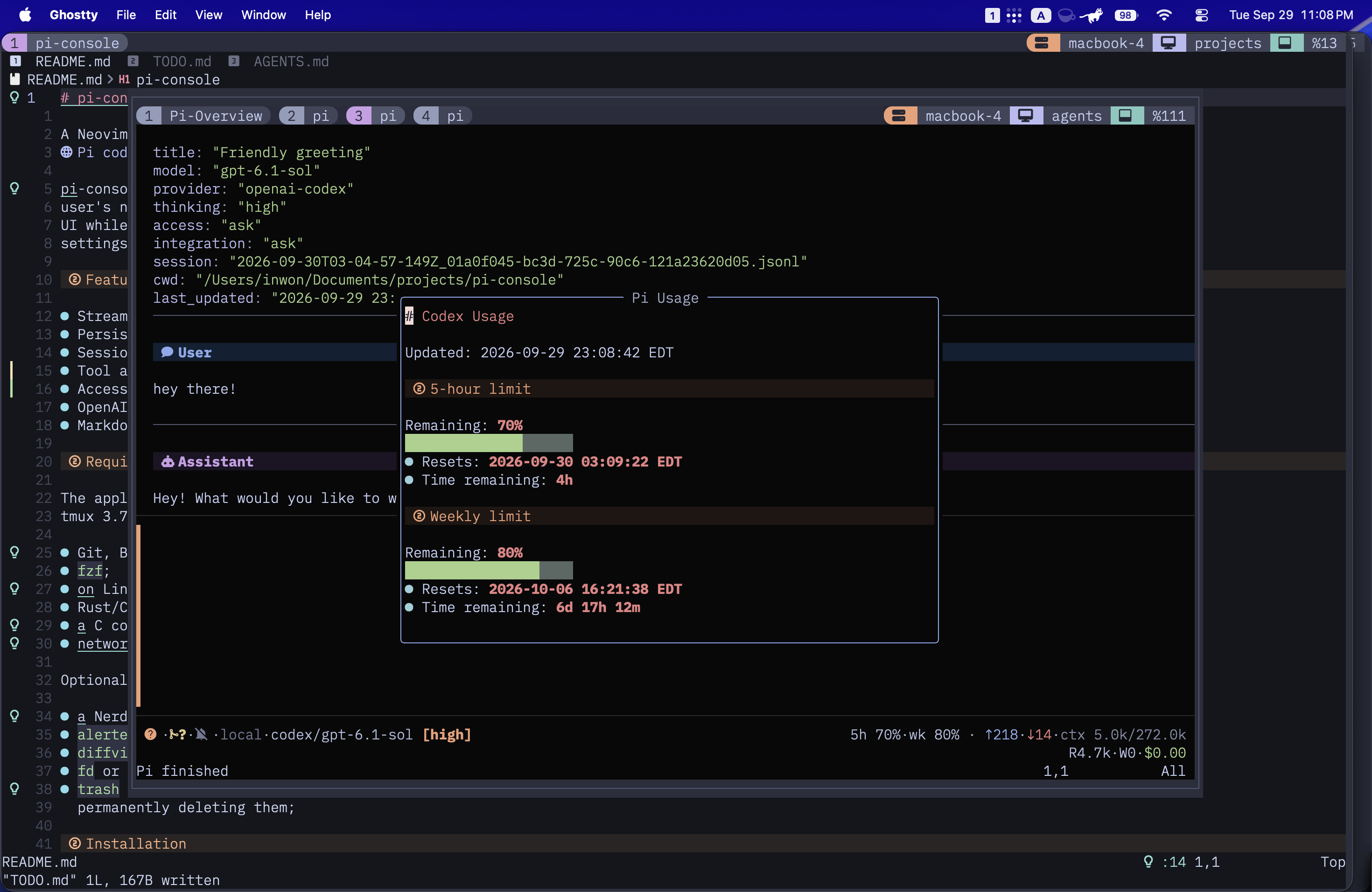Click the pane icon before %111

tap(1126, 116)
